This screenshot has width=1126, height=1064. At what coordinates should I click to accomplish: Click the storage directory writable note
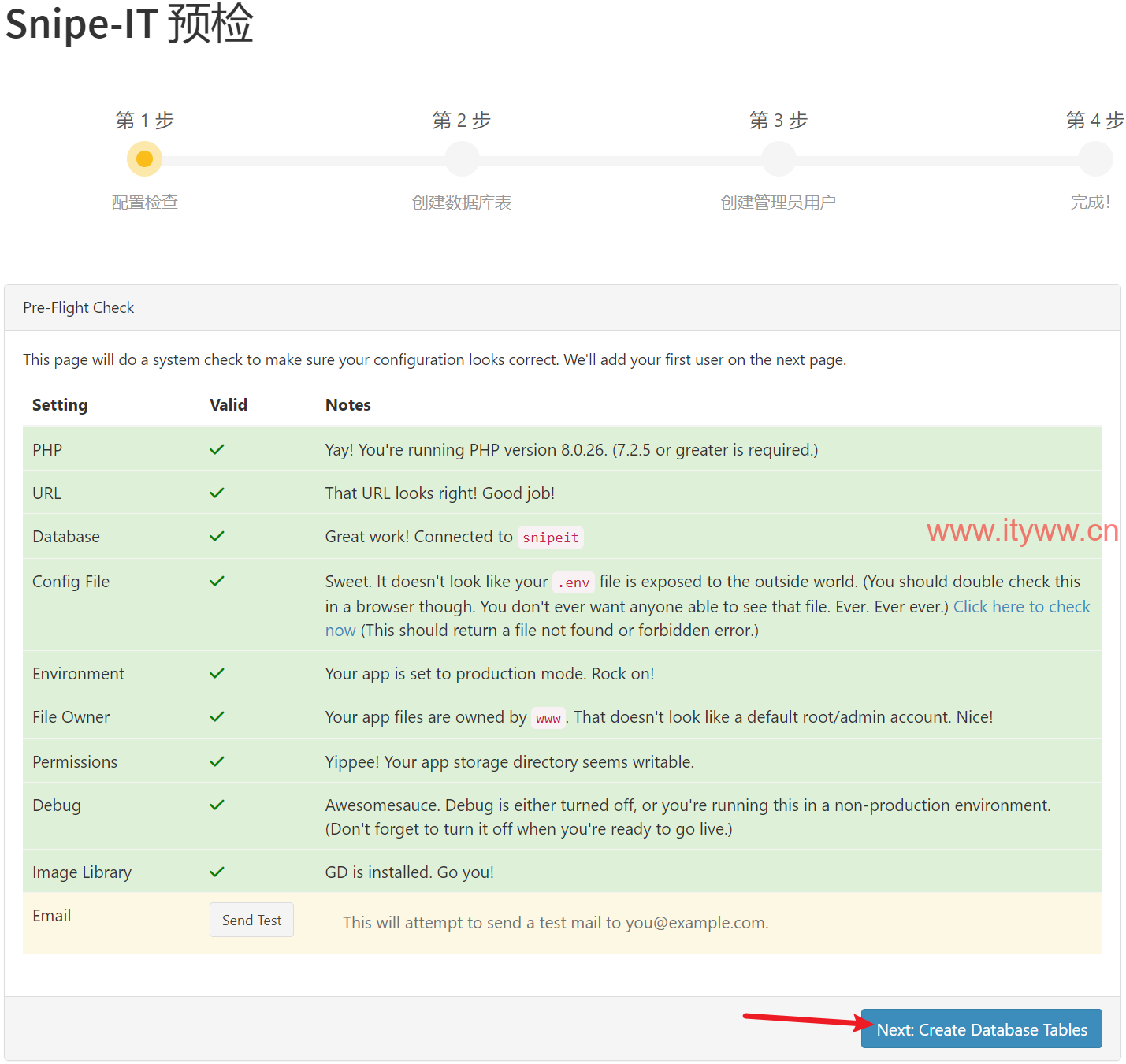pos(510,762)
